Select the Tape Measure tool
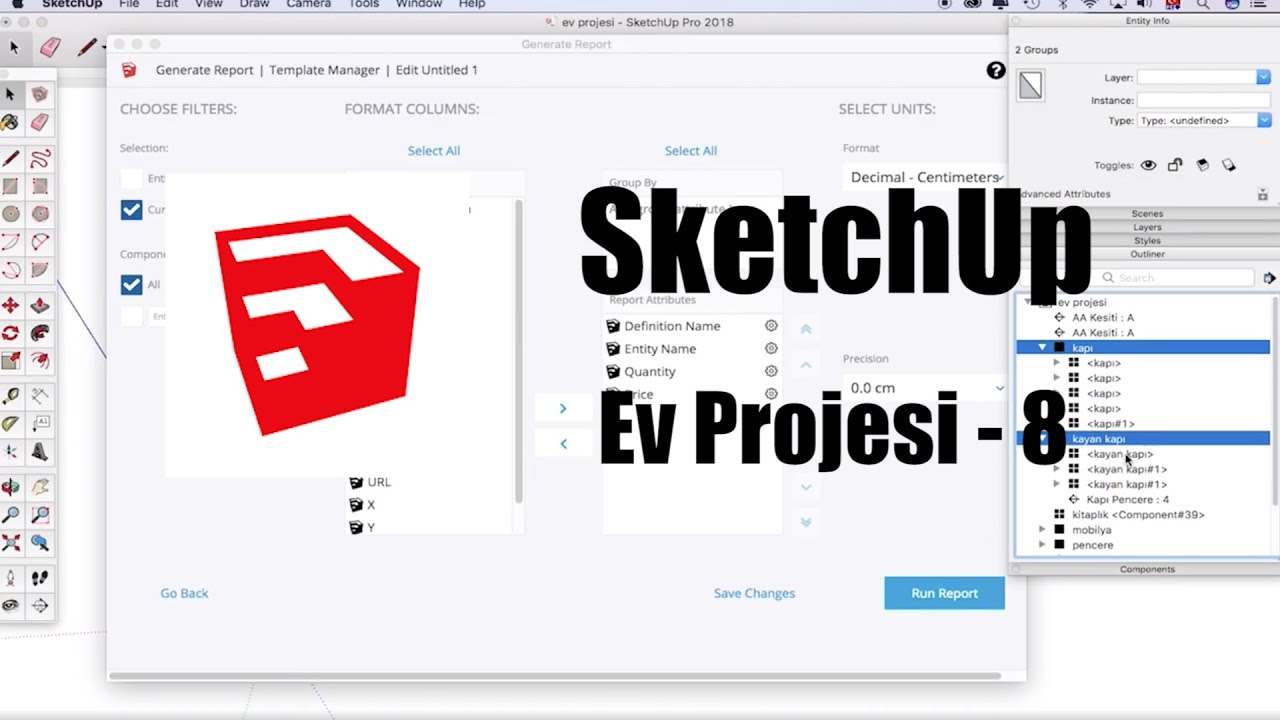This screenshot has height=720, width=1280. (x=10, y=396)
